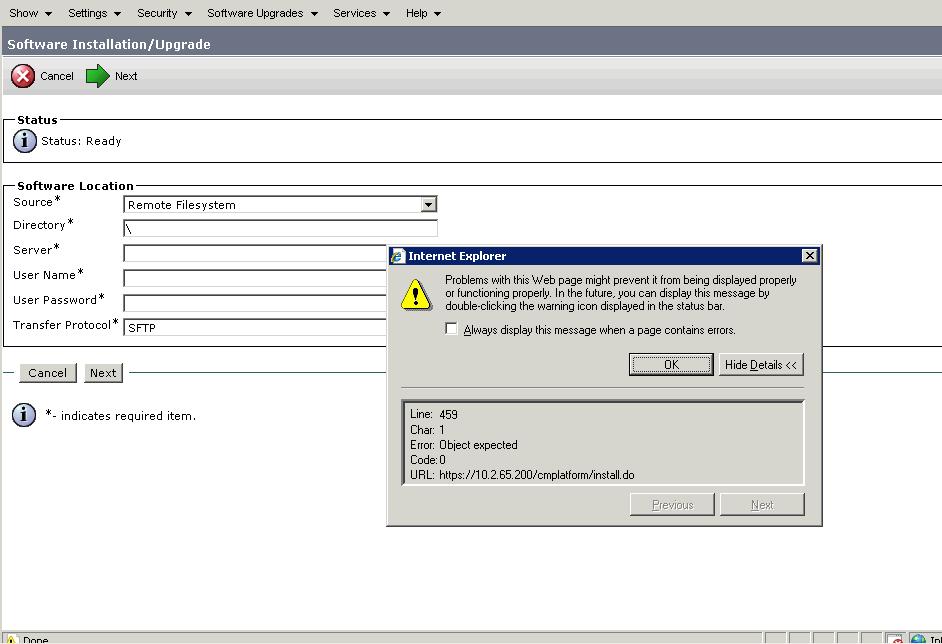Close the Internet Explorer error dialog

click(x=810, y=256)
